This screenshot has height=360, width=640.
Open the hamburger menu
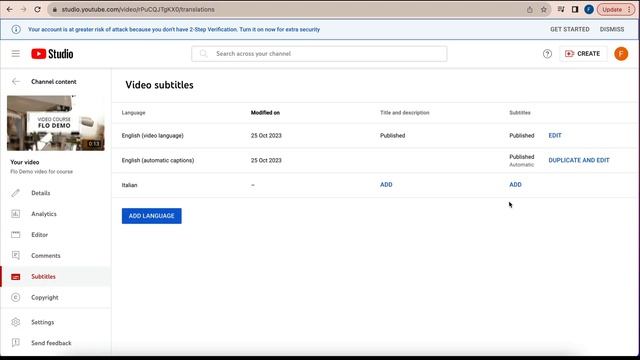16,53
